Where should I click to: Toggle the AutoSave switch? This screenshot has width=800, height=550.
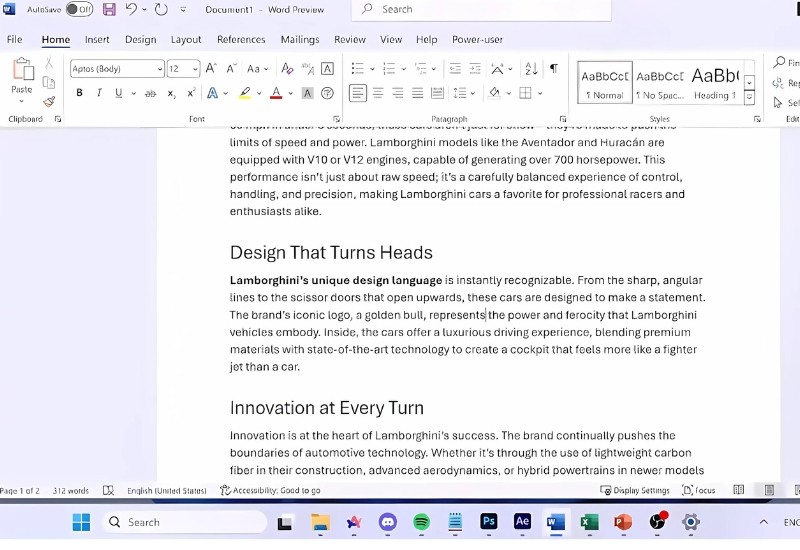(x=79, y=9)
